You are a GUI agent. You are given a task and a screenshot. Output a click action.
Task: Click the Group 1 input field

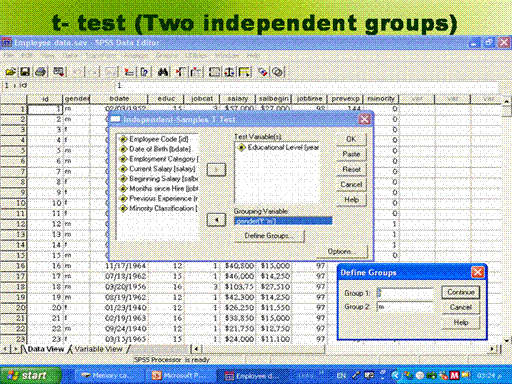405,293
